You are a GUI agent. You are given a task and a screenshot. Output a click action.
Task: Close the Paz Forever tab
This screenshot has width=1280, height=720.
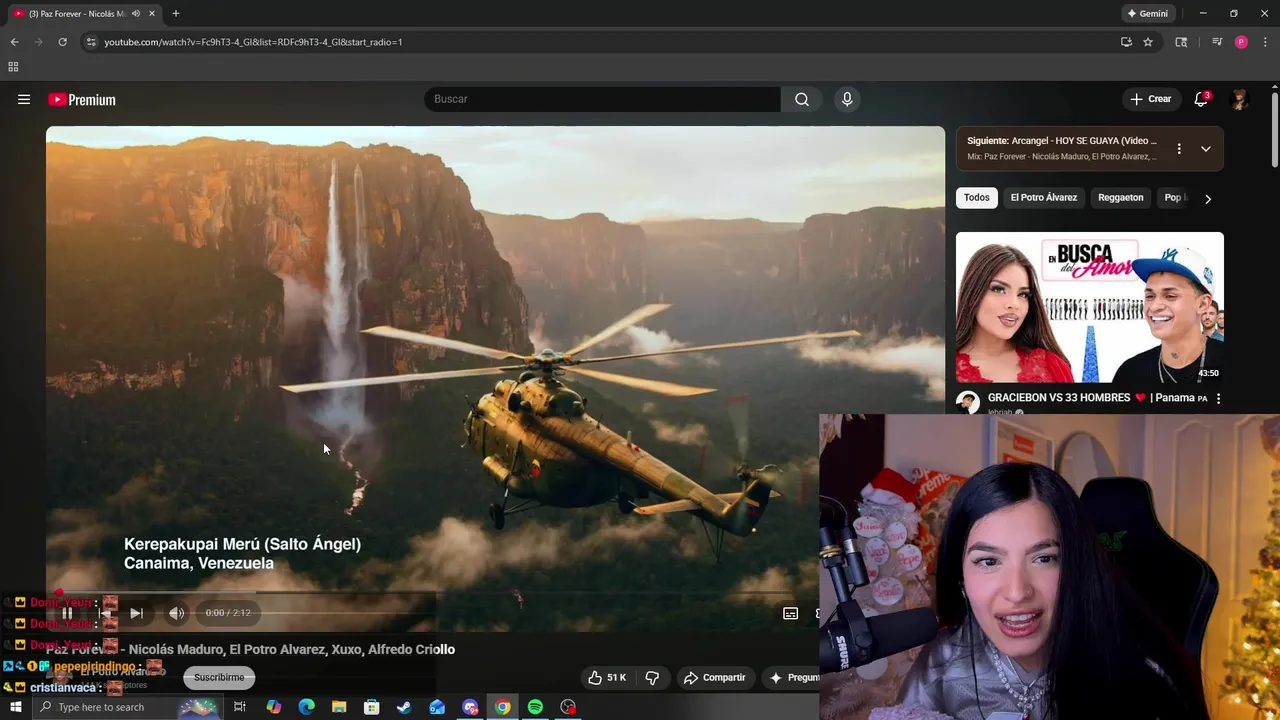(x=151, y=13)
